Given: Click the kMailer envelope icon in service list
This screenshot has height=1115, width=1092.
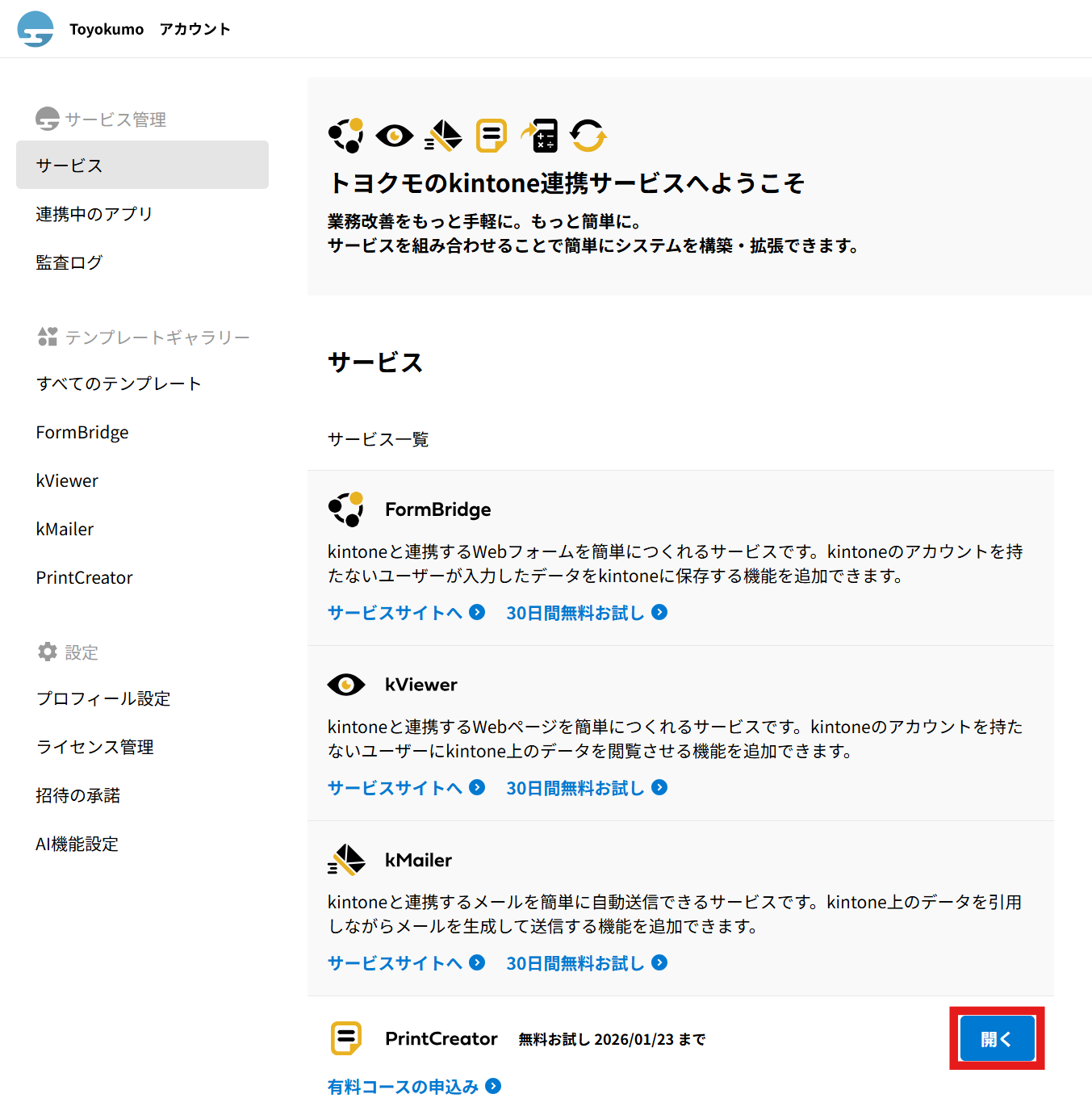Looking at the screenshot, I should 346,860.
